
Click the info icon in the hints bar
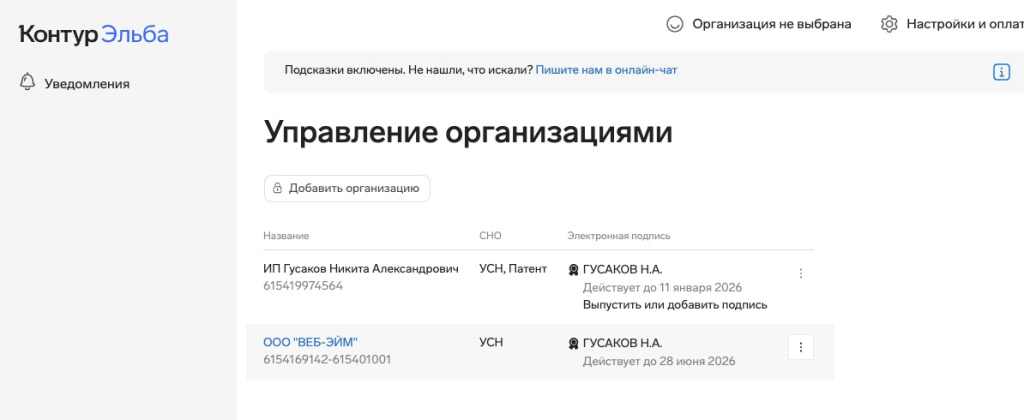1000,72
